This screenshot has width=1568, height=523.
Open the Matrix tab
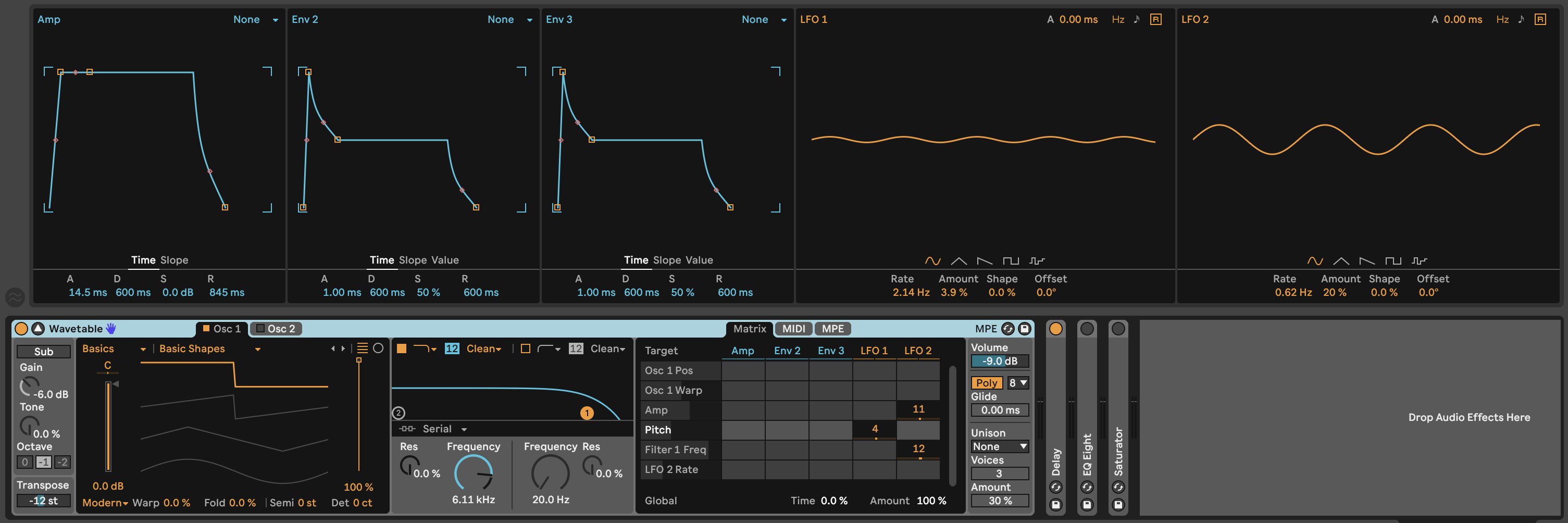point(749,329)
